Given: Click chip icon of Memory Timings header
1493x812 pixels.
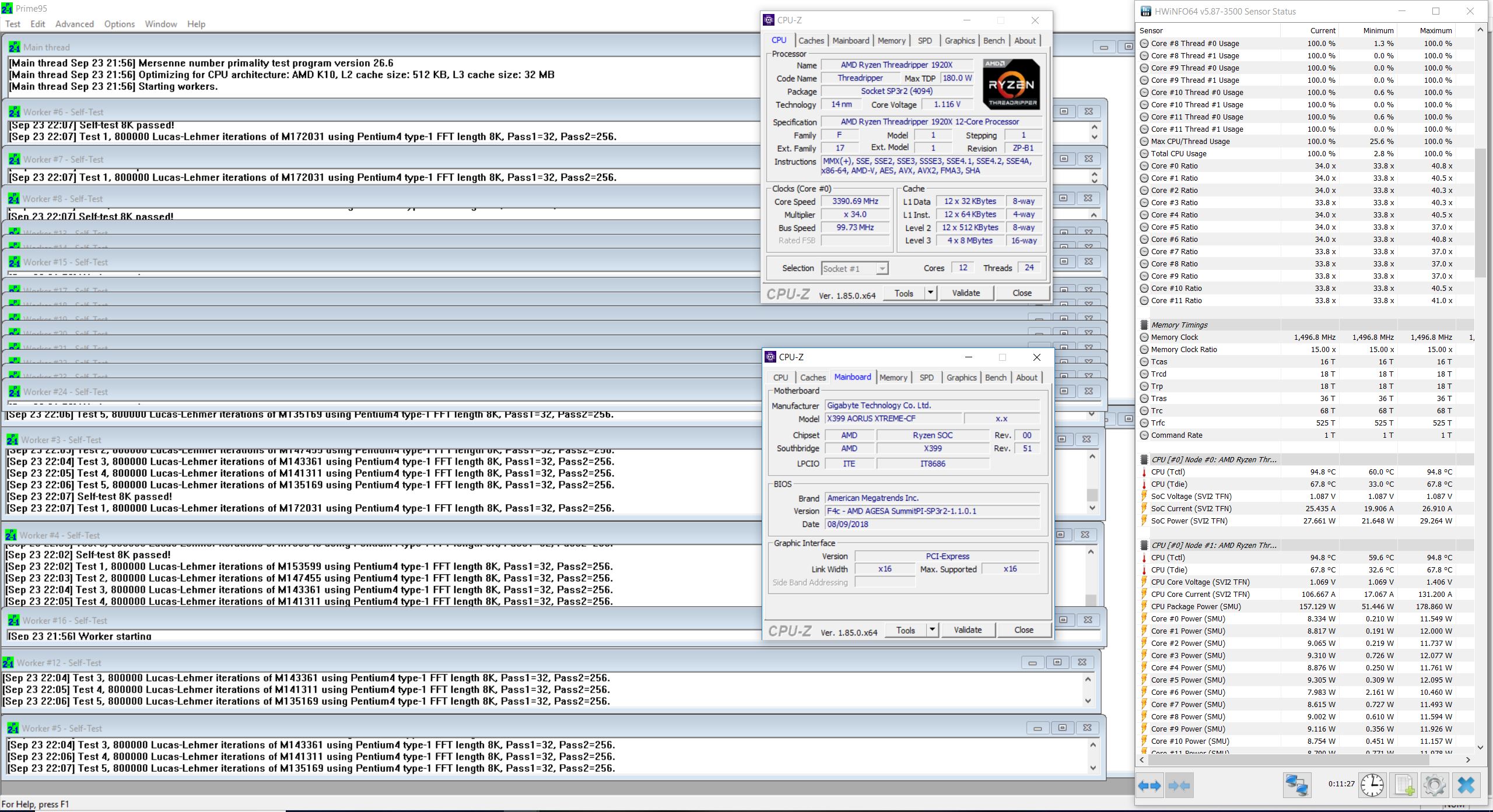Looking at the screenshot, I should 1144,325.
